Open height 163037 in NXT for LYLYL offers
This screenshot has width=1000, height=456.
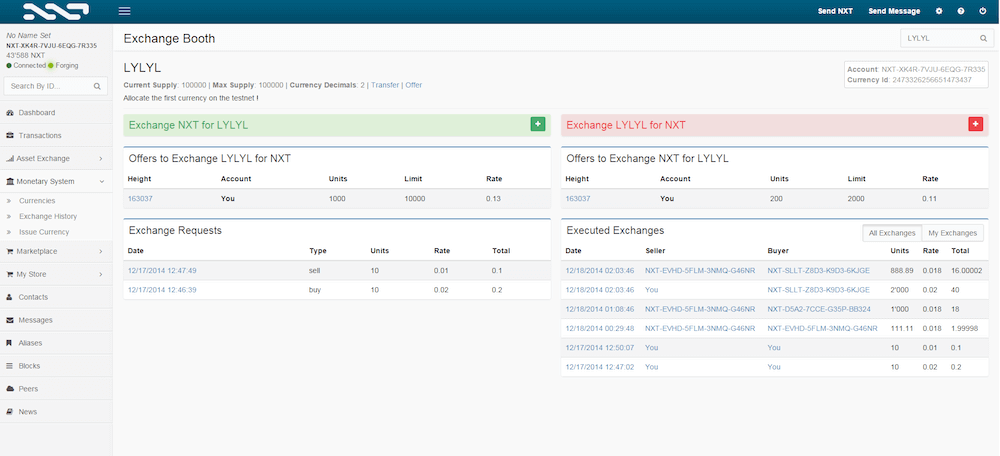tap(578, 199)
